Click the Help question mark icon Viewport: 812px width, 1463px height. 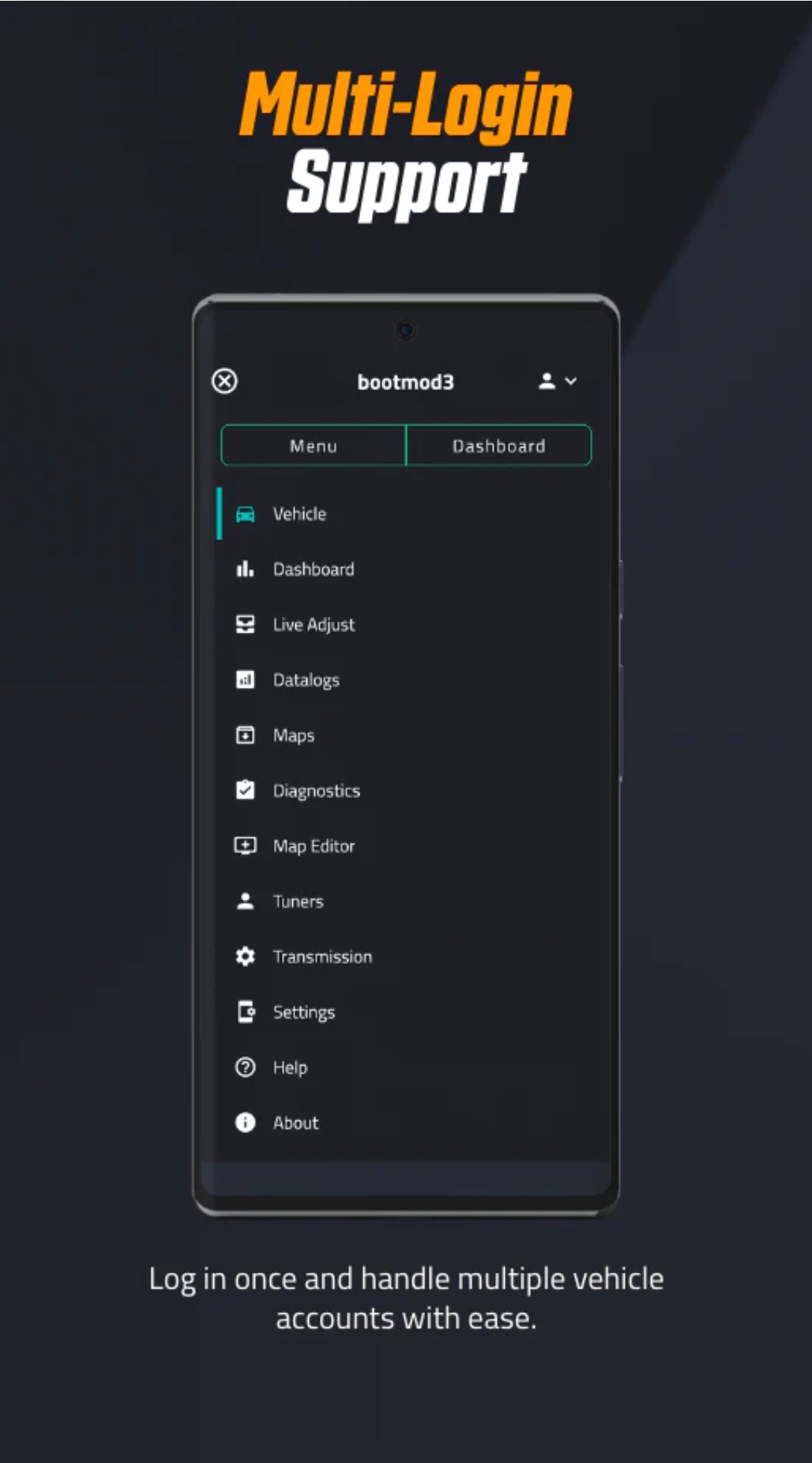(245, 1067)
